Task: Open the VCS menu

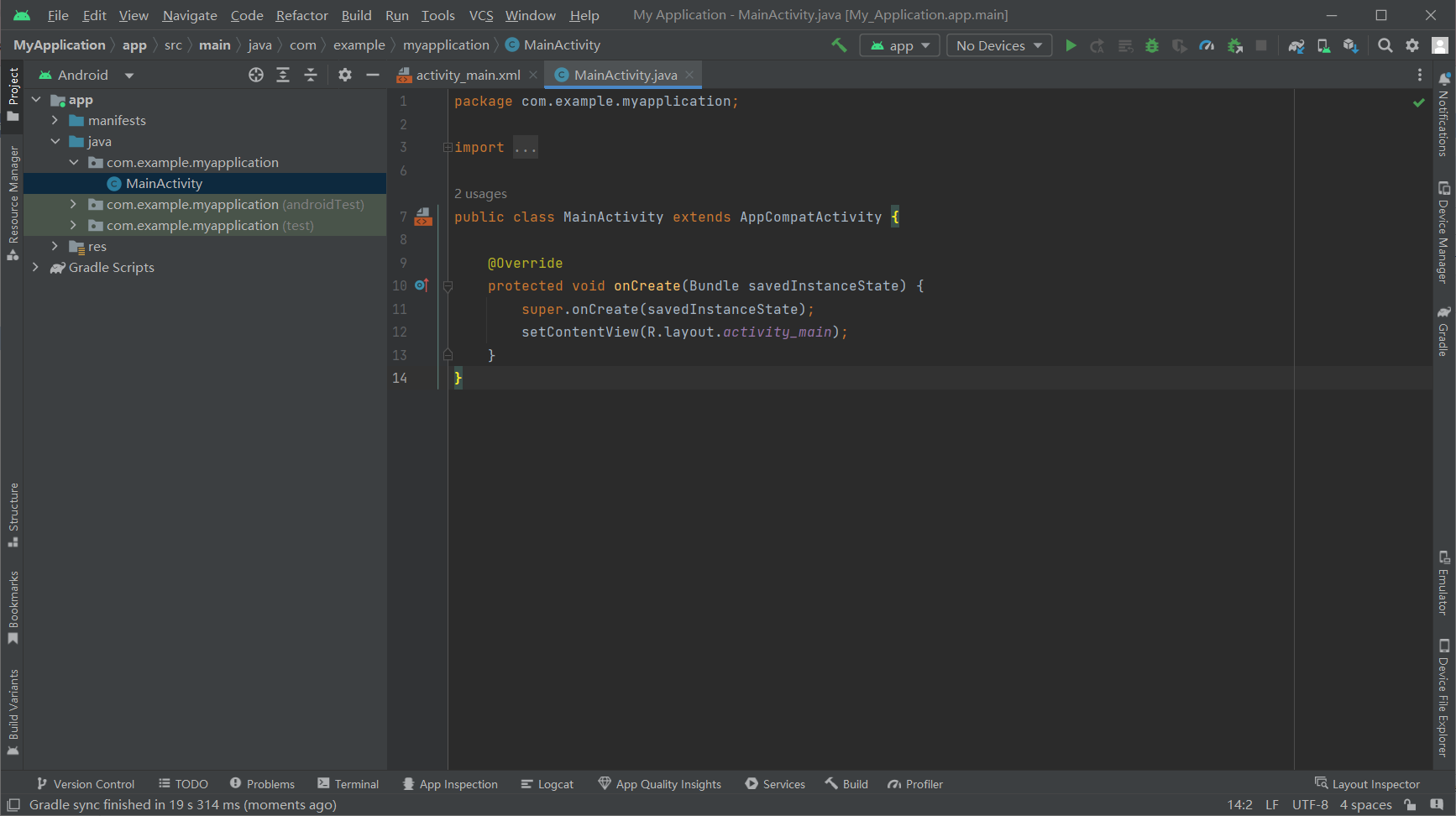Action: [x=481, y=15]
